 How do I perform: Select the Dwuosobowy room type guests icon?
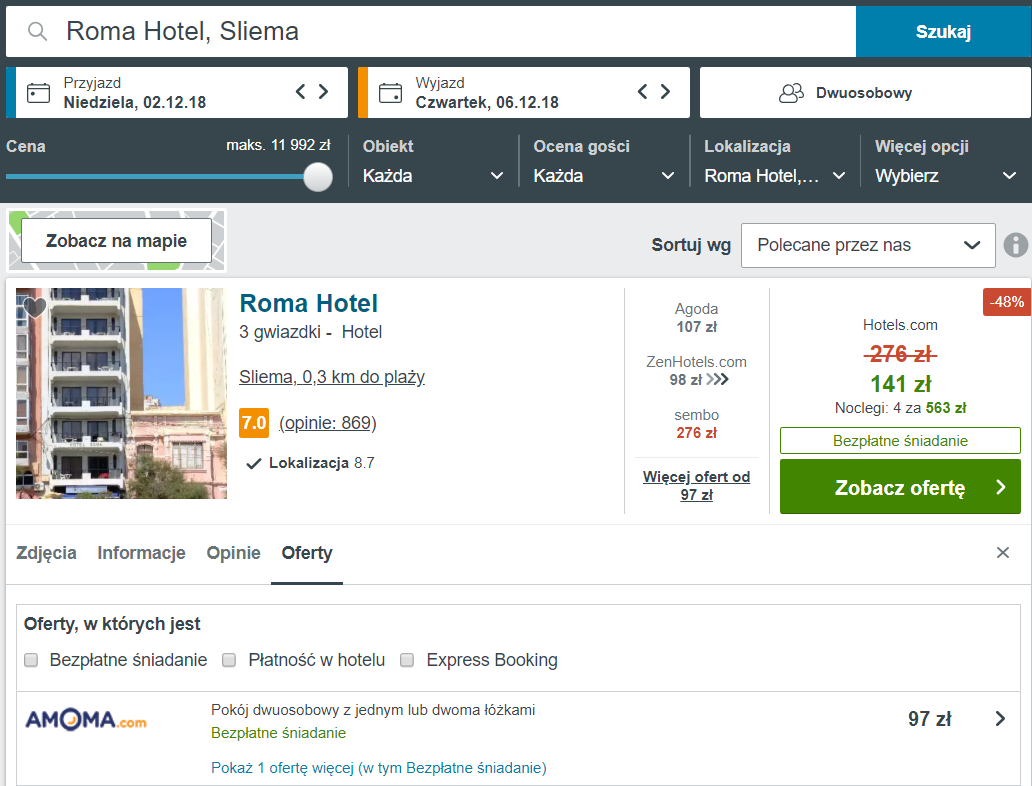click(x=791, y=93)
